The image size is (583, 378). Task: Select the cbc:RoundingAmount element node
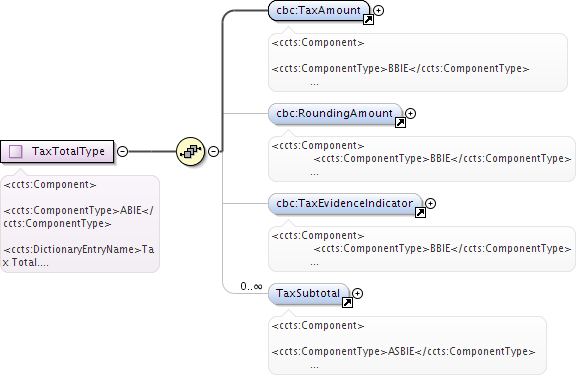pos(335,113)
